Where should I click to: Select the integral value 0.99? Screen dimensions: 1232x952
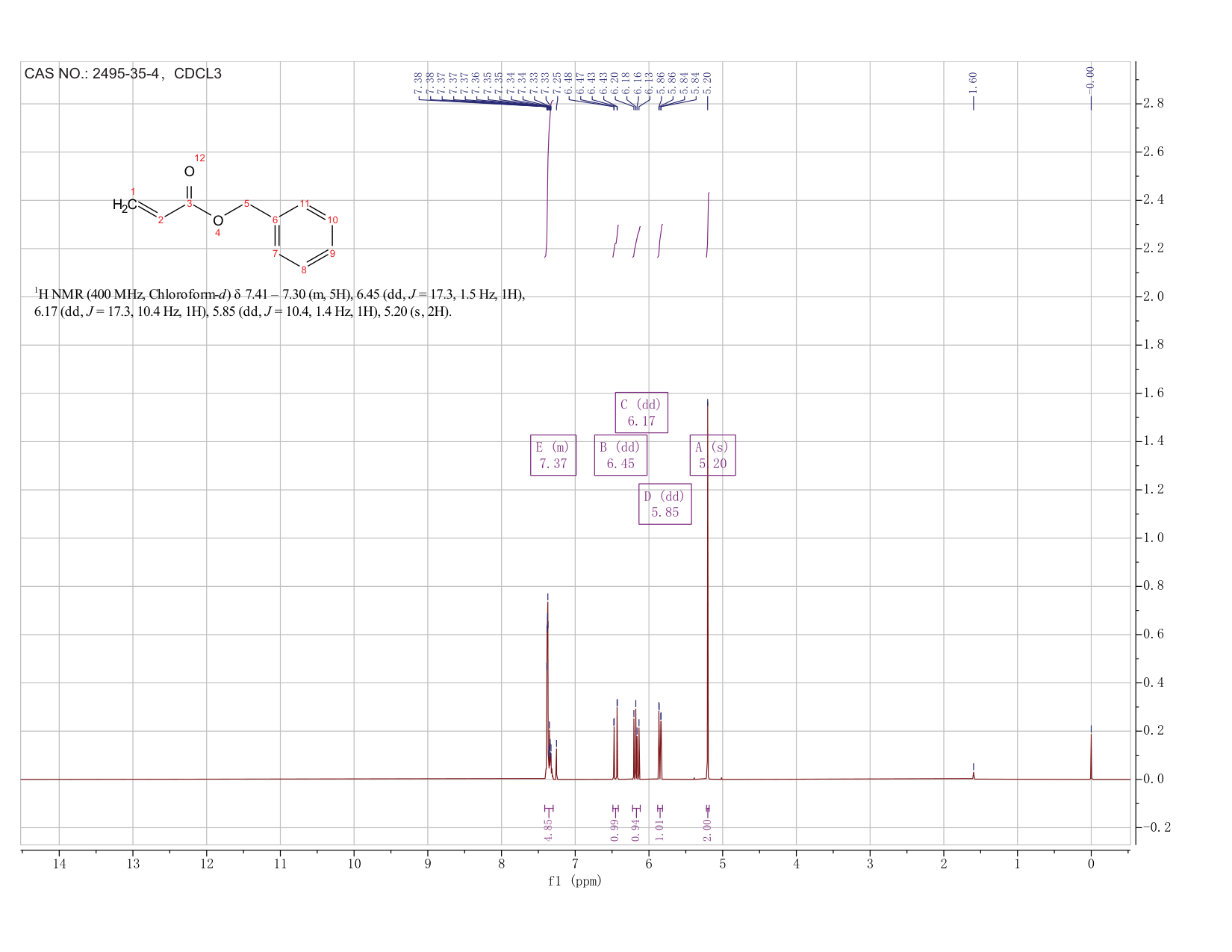tap(615, 830)
